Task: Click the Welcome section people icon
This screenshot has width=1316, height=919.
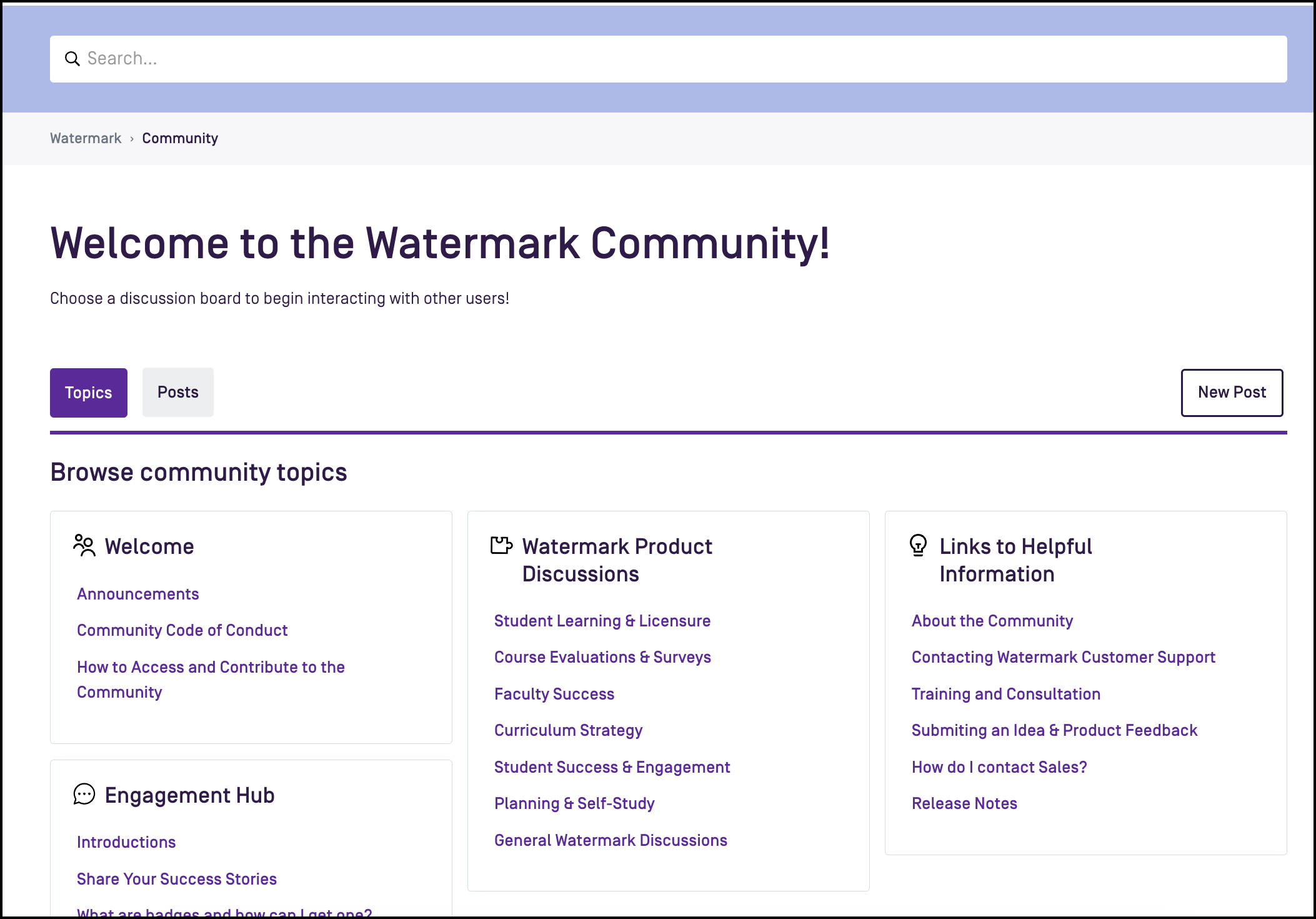Action: [83, 545]
